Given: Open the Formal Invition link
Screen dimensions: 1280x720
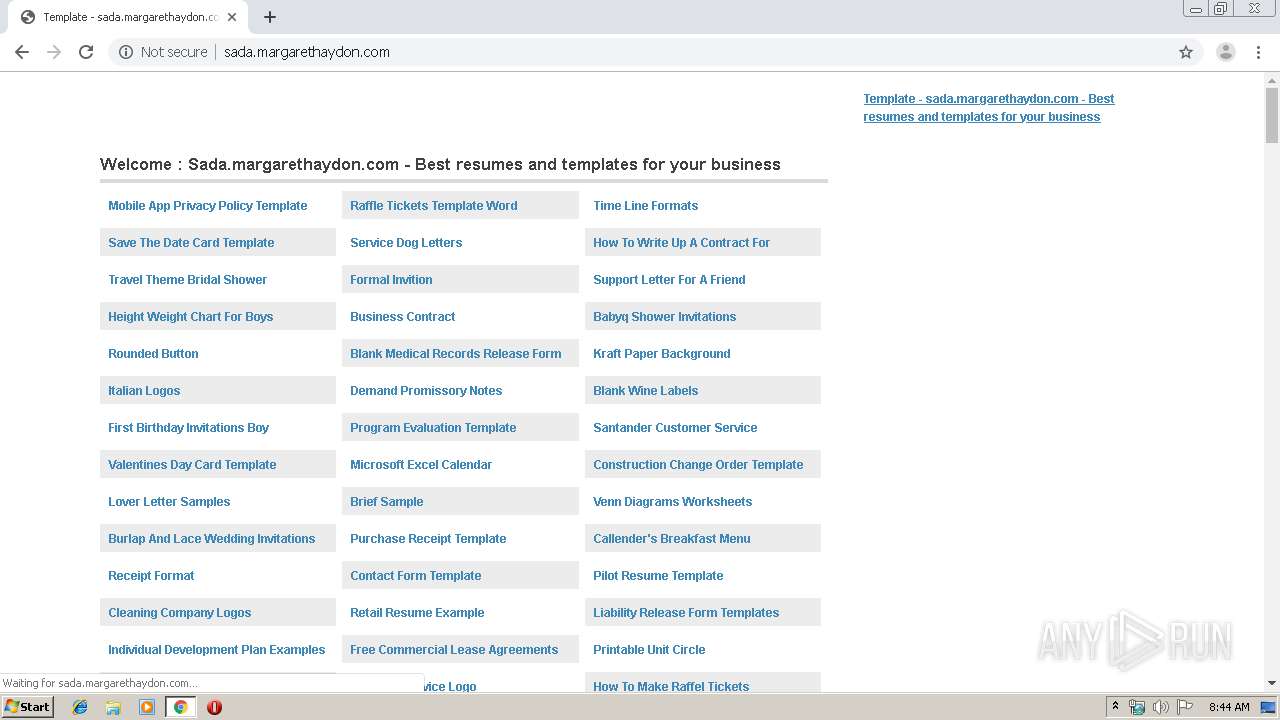Looking at the screenshot, I should tap(391, 279).
